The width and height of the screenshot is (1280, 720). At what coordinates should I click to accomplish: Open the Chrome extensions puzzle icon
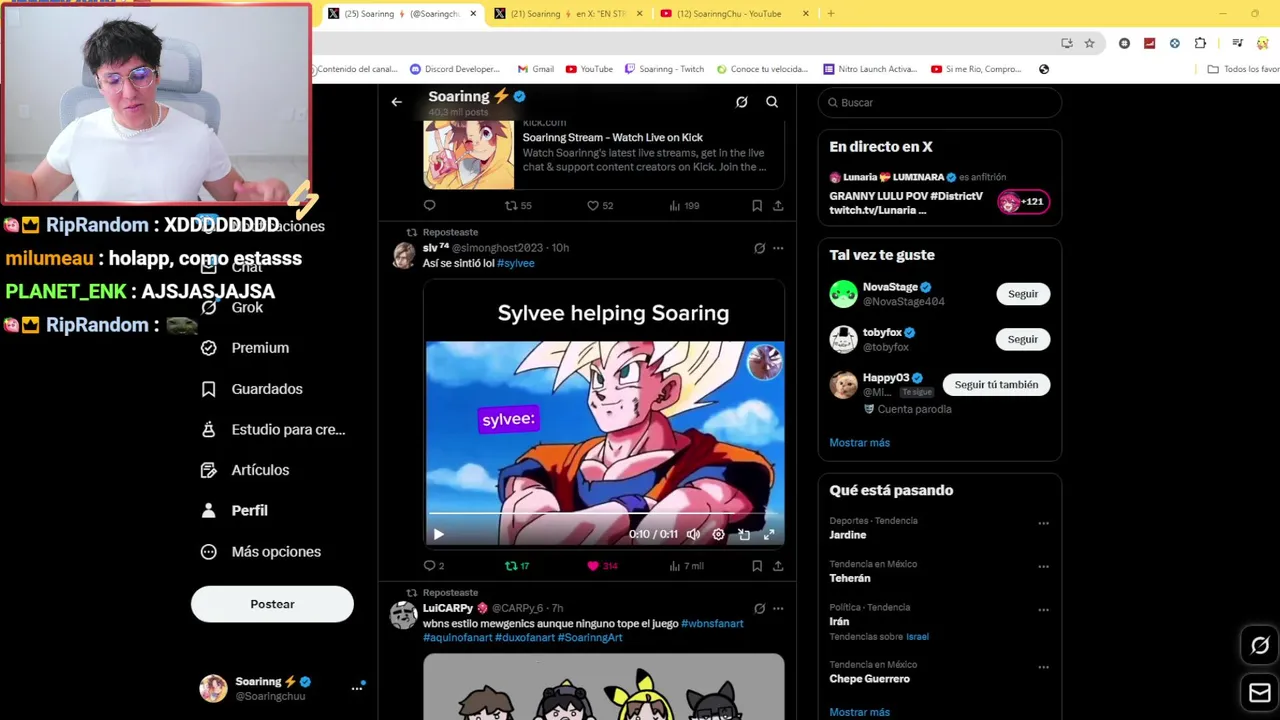[x=1200, y=43]
